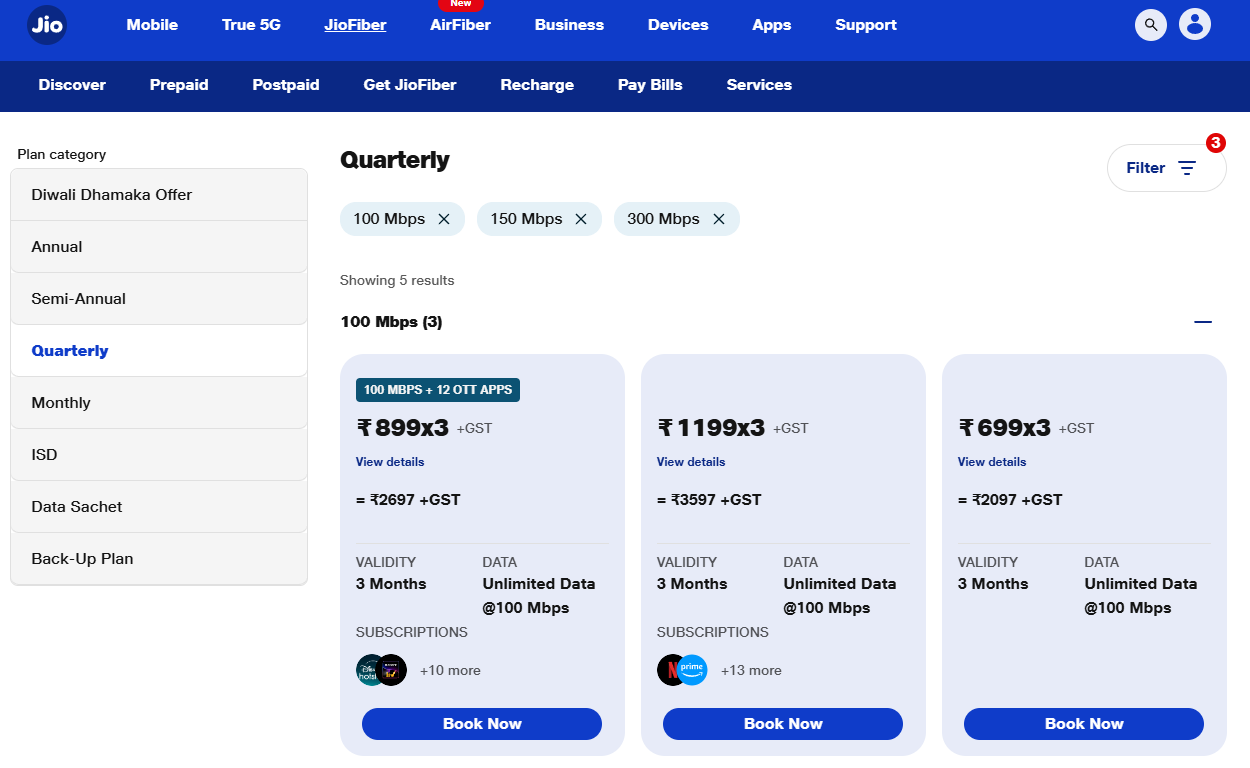Book Now the ₹1199x3 plan
Screen dimensions: 1250x768
(783, 724)
